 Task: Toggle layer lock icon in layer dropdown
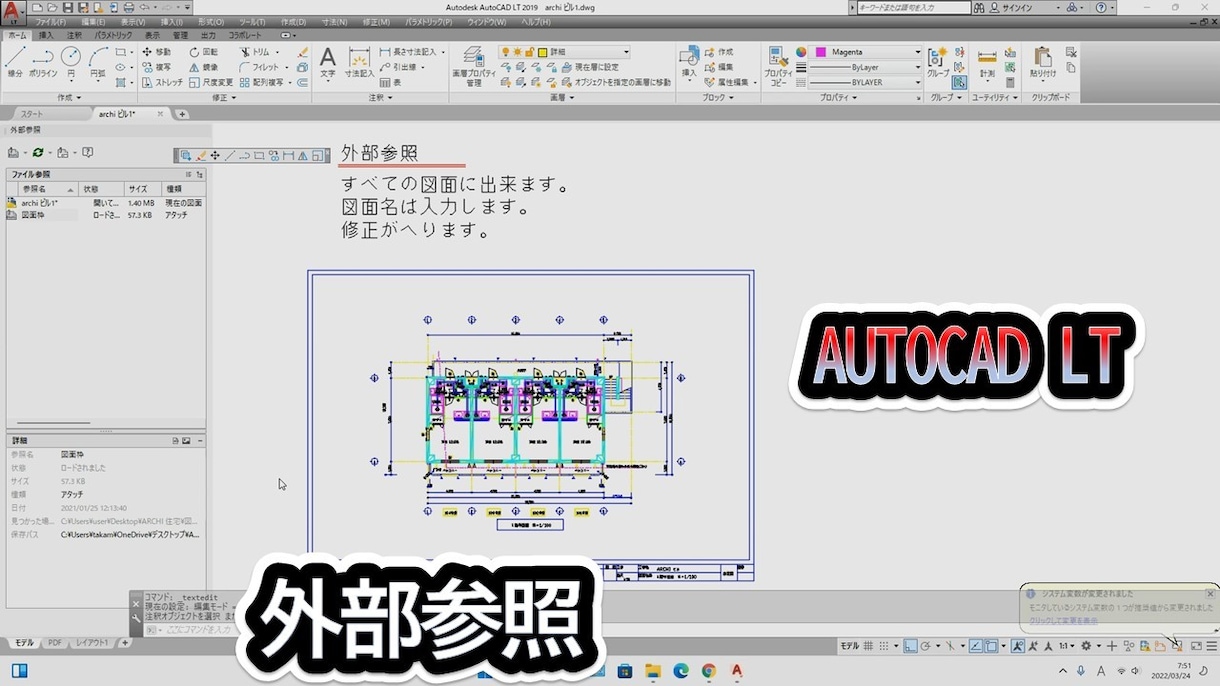click(529, 52)
